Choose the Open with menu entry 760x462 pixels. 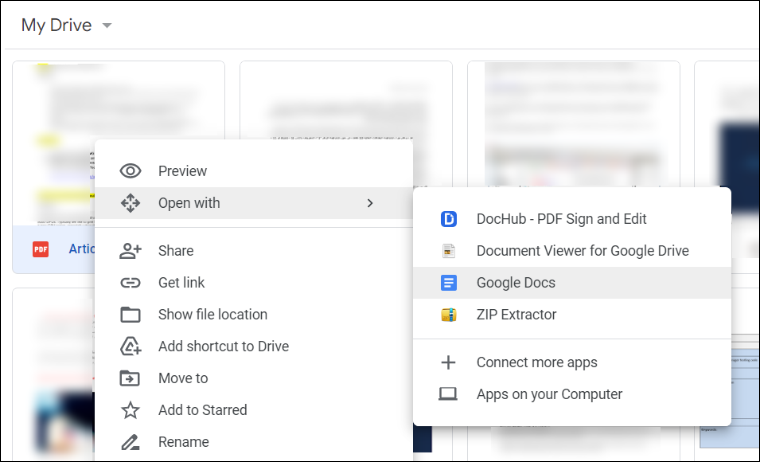[254, 203]
